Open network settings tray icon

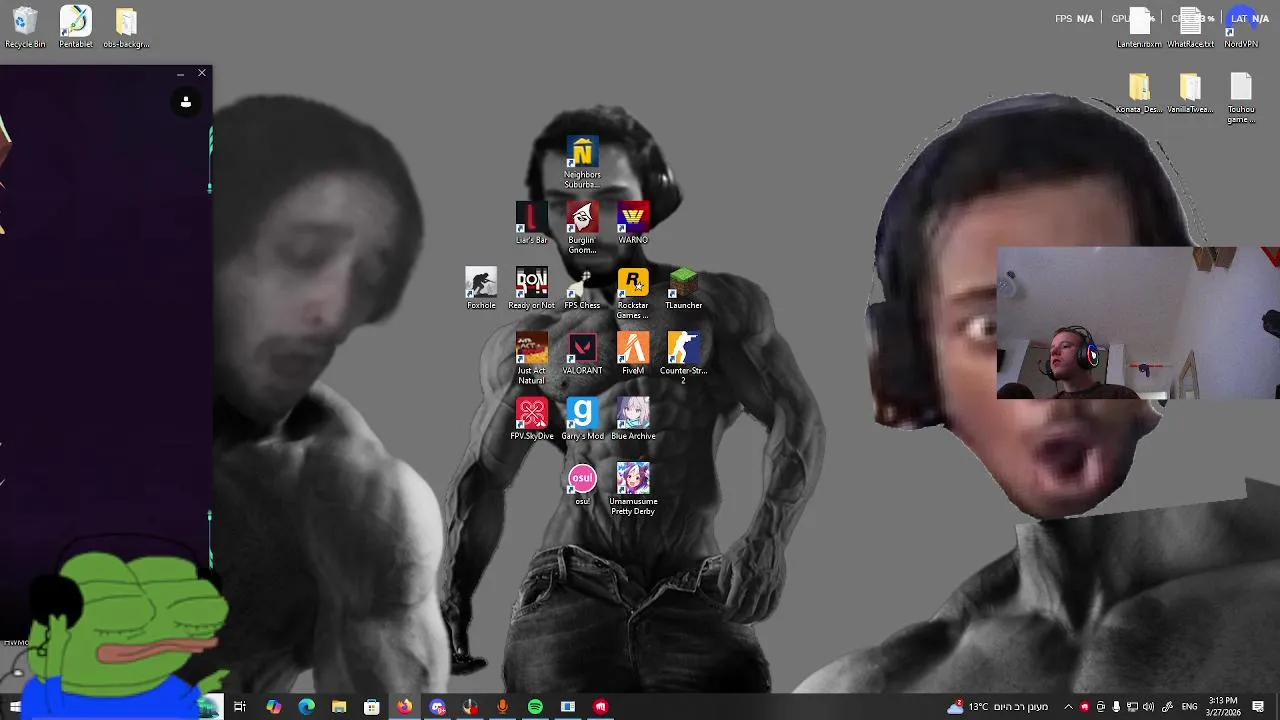[1132, 707]
